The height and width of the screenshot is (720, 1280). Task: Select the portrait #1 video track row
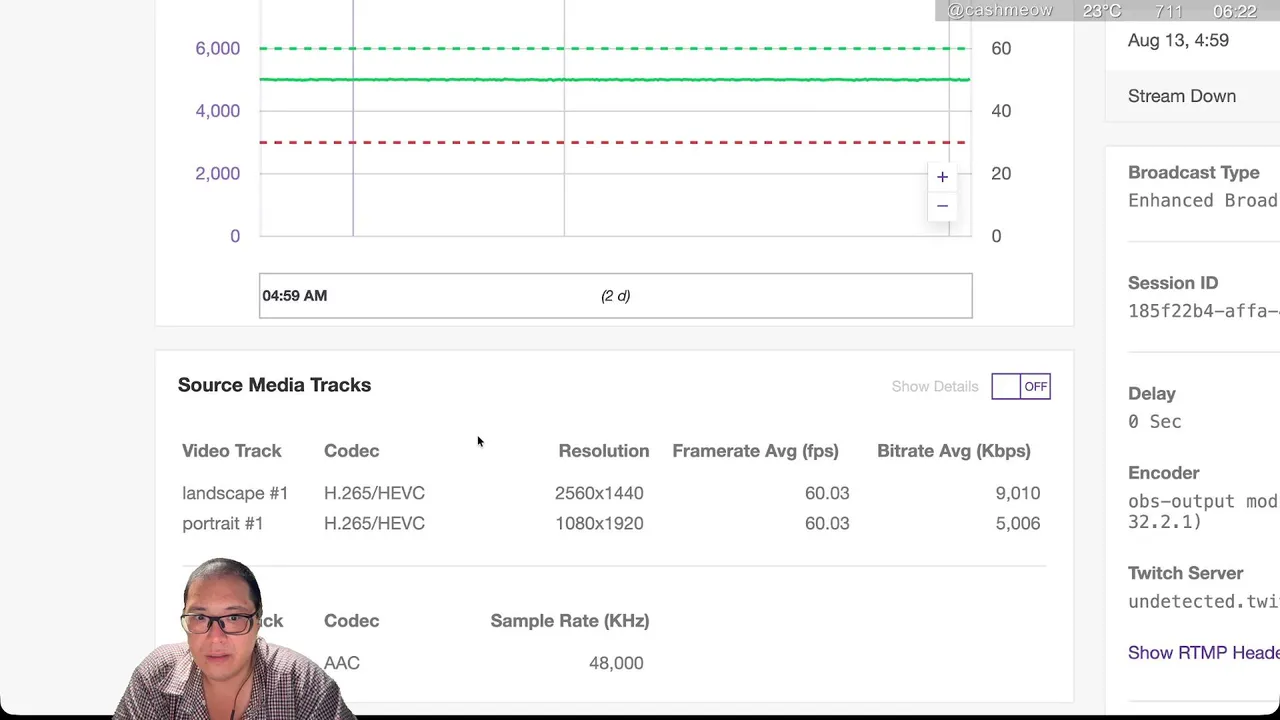[x=611, y=523]
